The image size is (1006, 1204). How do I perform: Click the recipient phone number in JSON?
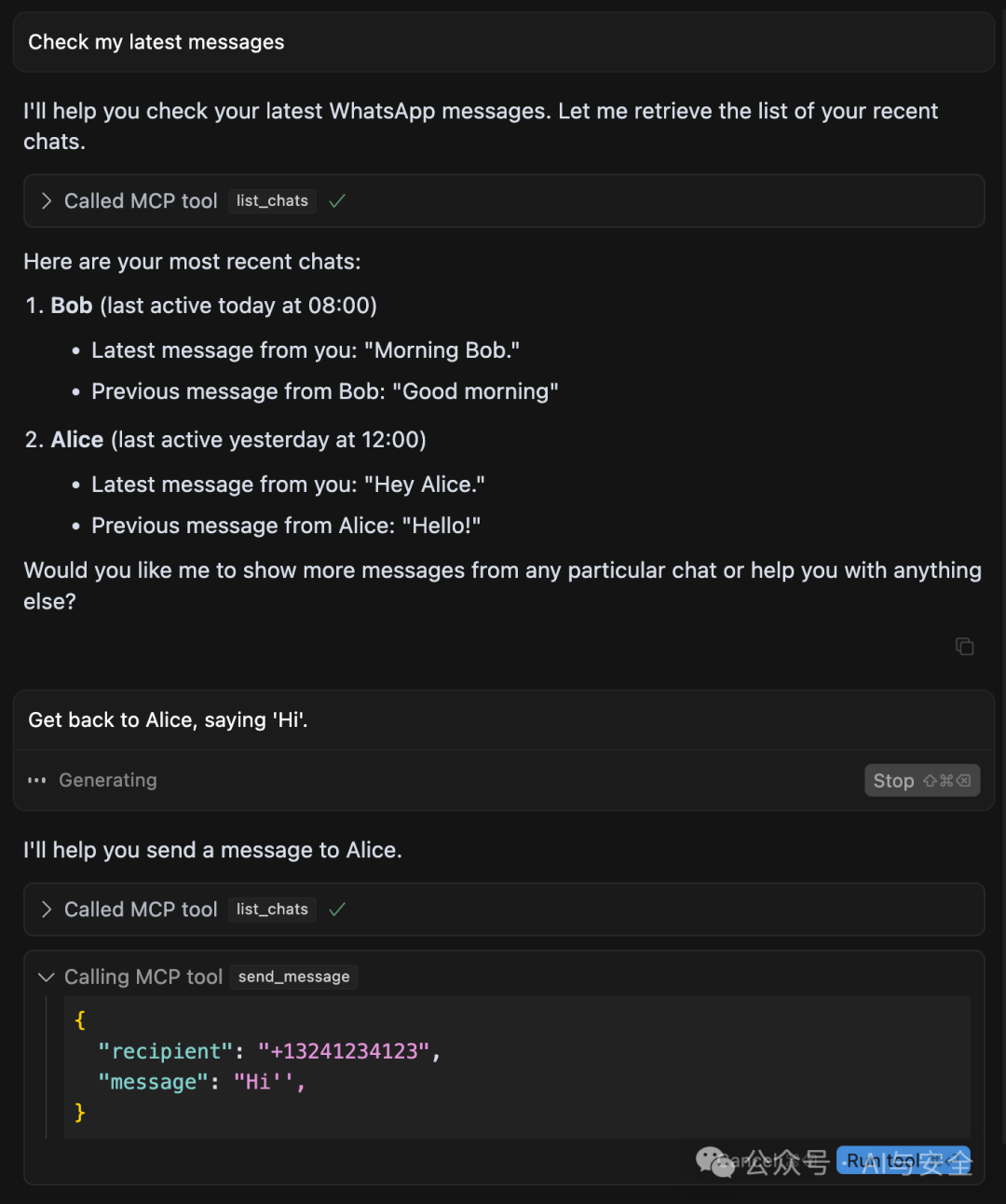[x=344, y=1051]
